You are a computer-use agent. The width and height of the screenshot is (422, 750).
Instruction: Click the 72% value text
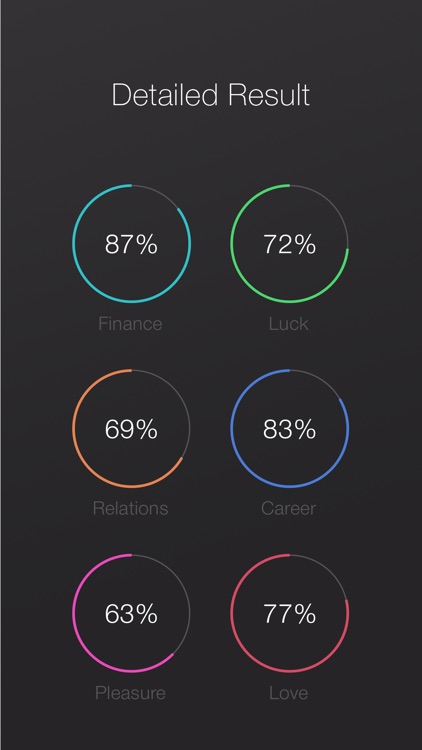(289, 244)
